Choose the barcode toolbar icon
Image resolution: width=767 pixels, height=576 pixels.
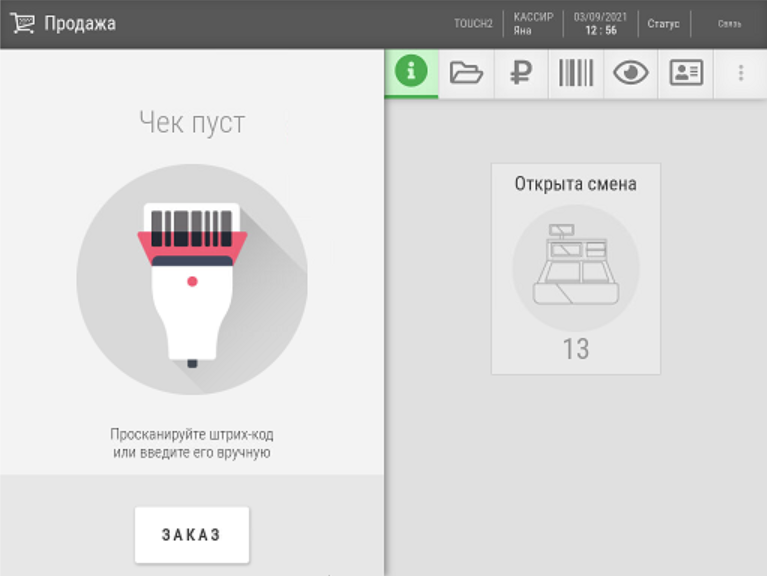pos(576,72)
